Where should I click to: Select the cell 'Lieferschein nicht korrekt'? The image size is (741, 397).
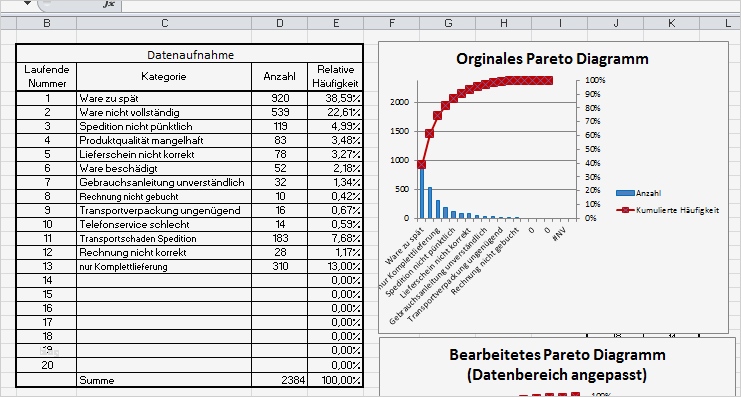[x=164, y=155]
